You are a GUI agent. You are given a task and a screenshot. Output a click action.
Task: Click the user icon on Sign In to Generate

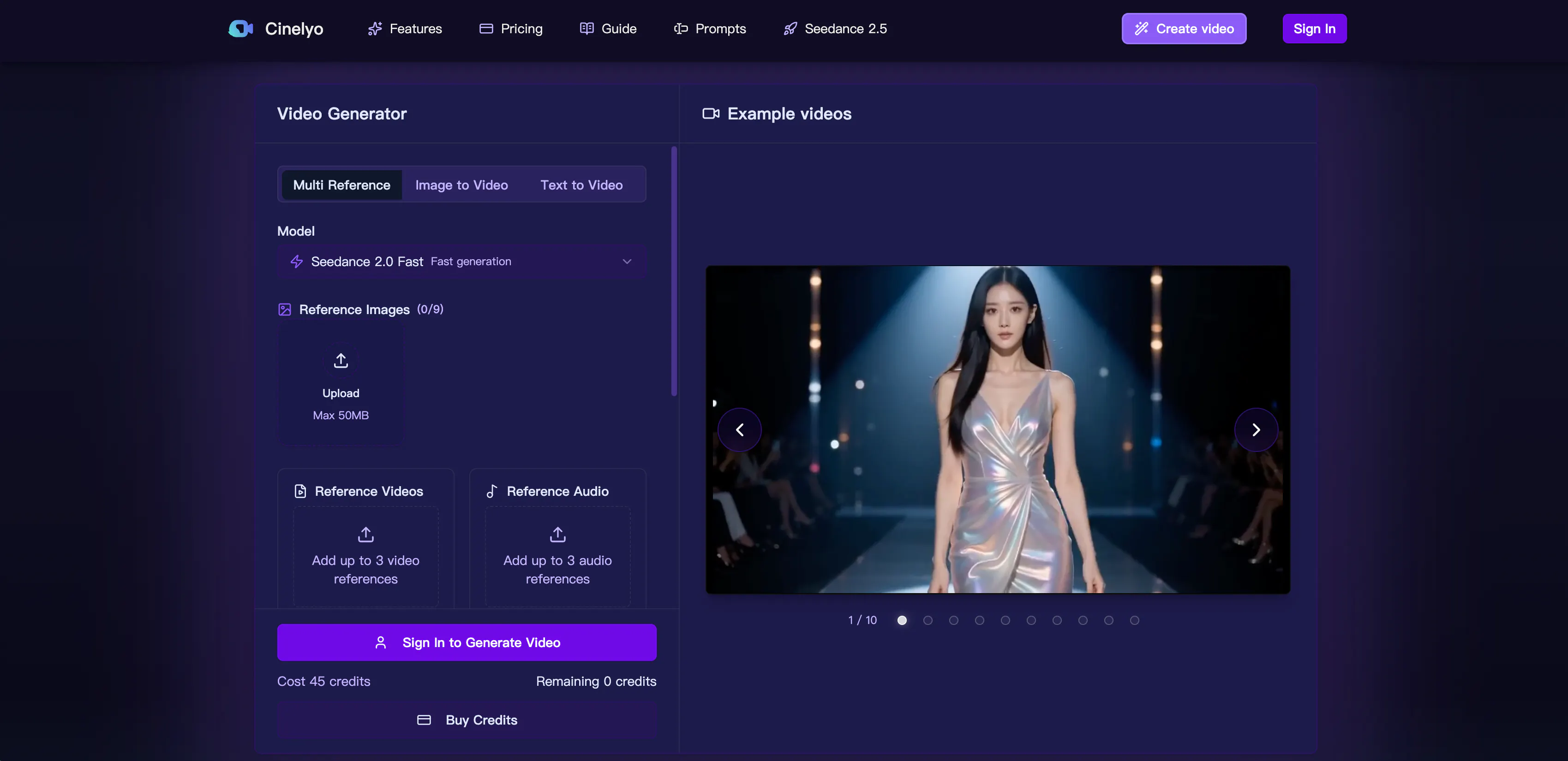coord(380,642)
